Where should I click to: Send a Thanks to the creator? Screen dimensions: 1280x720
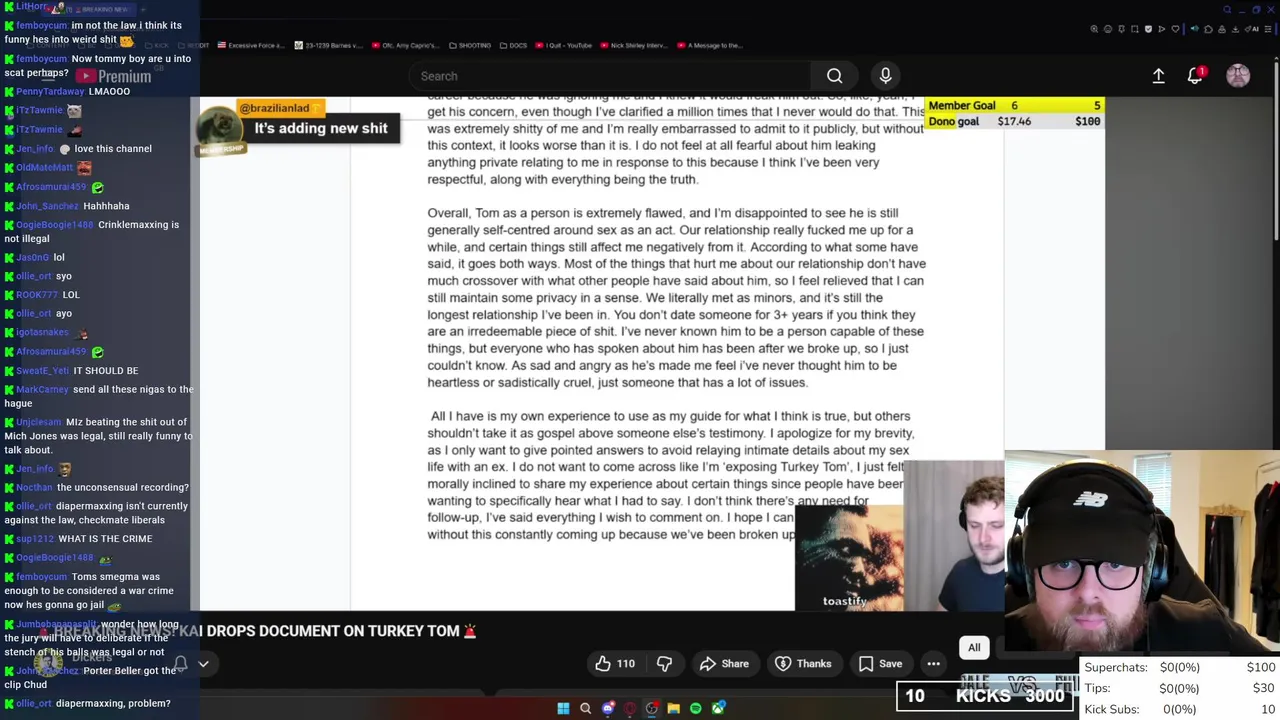(x=803, y=664)
